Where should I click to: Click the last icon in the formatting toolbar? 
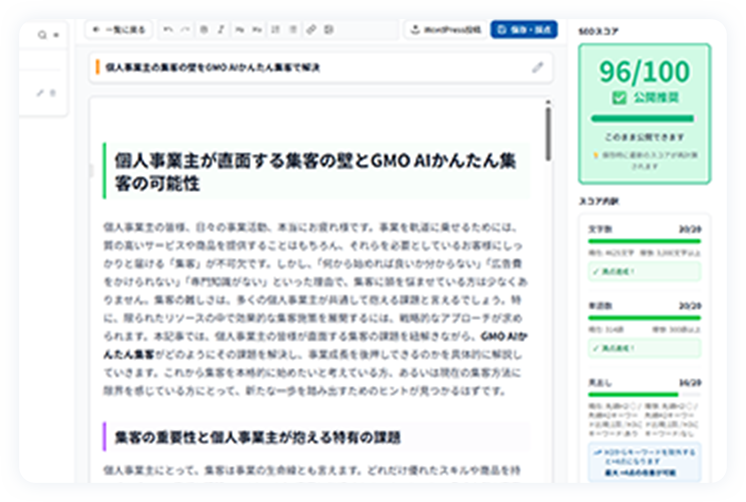(329, 30)
